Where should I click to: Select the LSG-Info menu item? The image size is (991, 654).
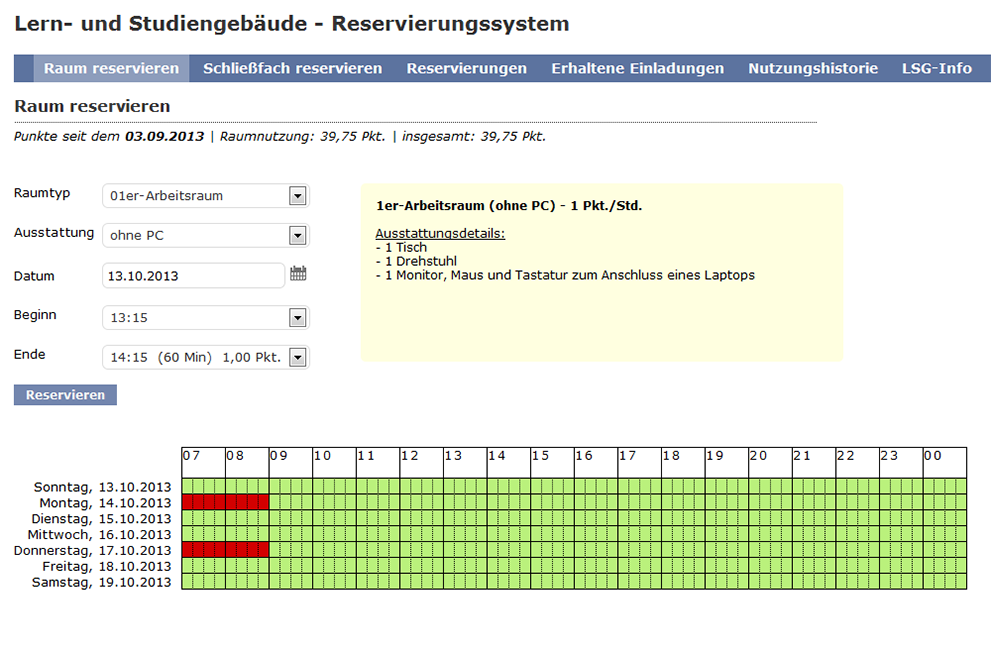[x=937, y=68]
